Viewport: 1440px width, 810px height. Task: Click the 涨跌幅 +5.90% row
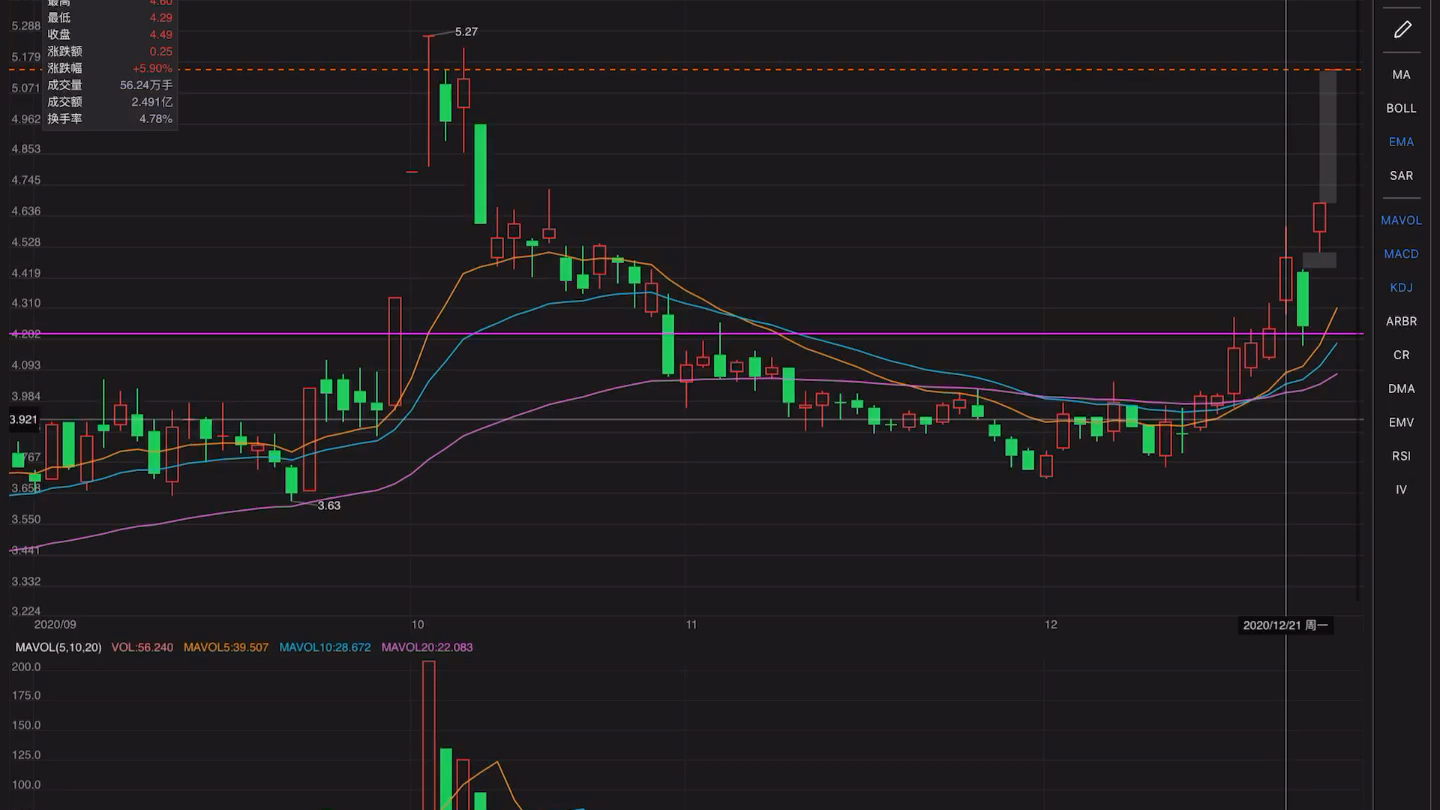(x=110, y=69)
